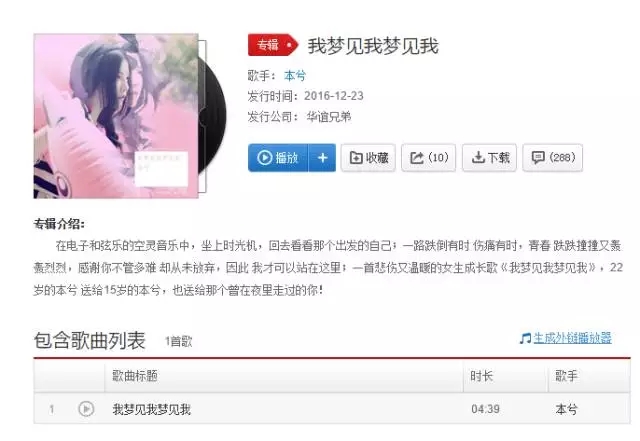Click the 歌手 column header in the song table
Viewport: 640px width, 441px height.
coord(567,376)
